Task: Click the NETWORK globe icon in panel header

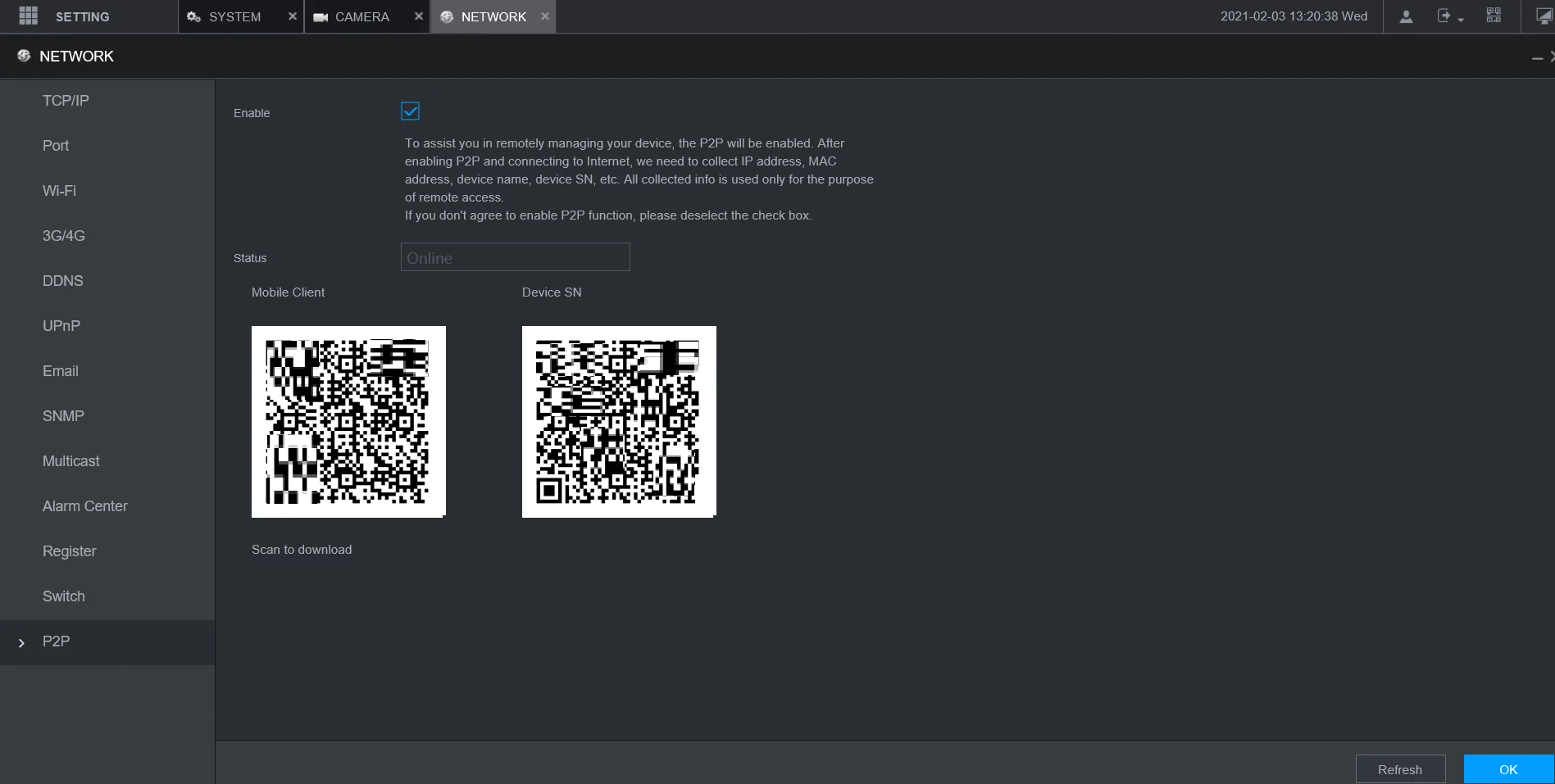Action: point(24,56)
